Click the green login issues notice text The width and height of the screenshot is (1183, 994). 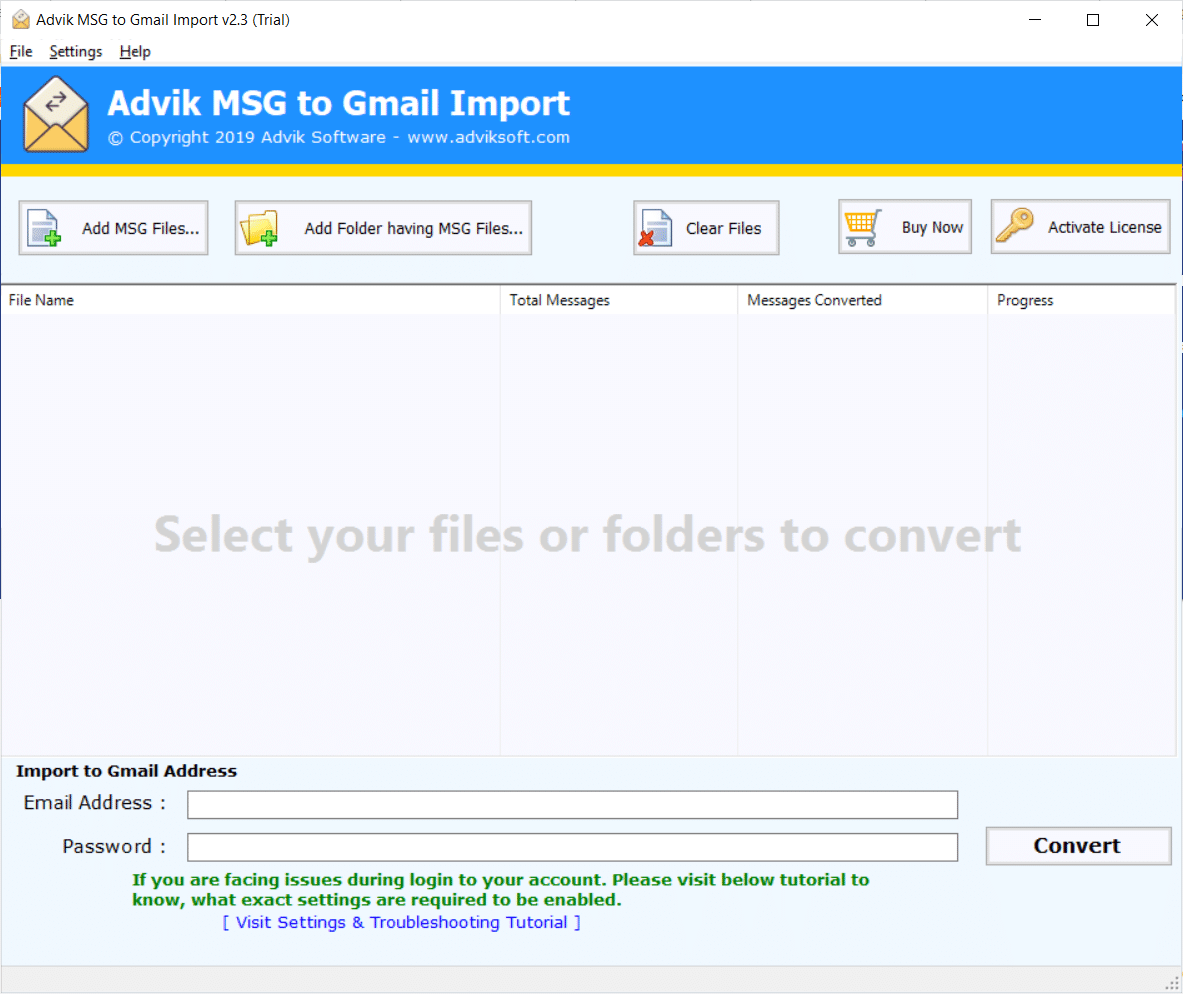[x=500, y=890]
